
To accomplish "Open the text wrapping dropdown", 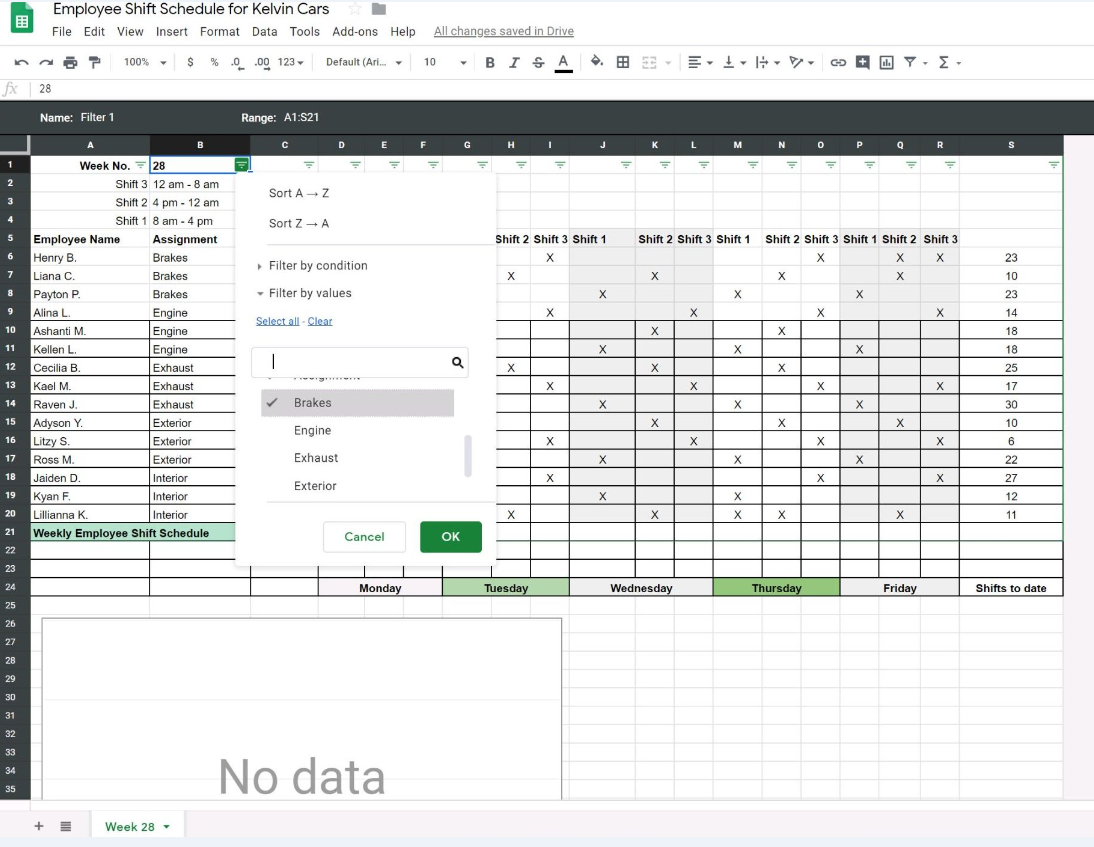I will coord(767,63).
